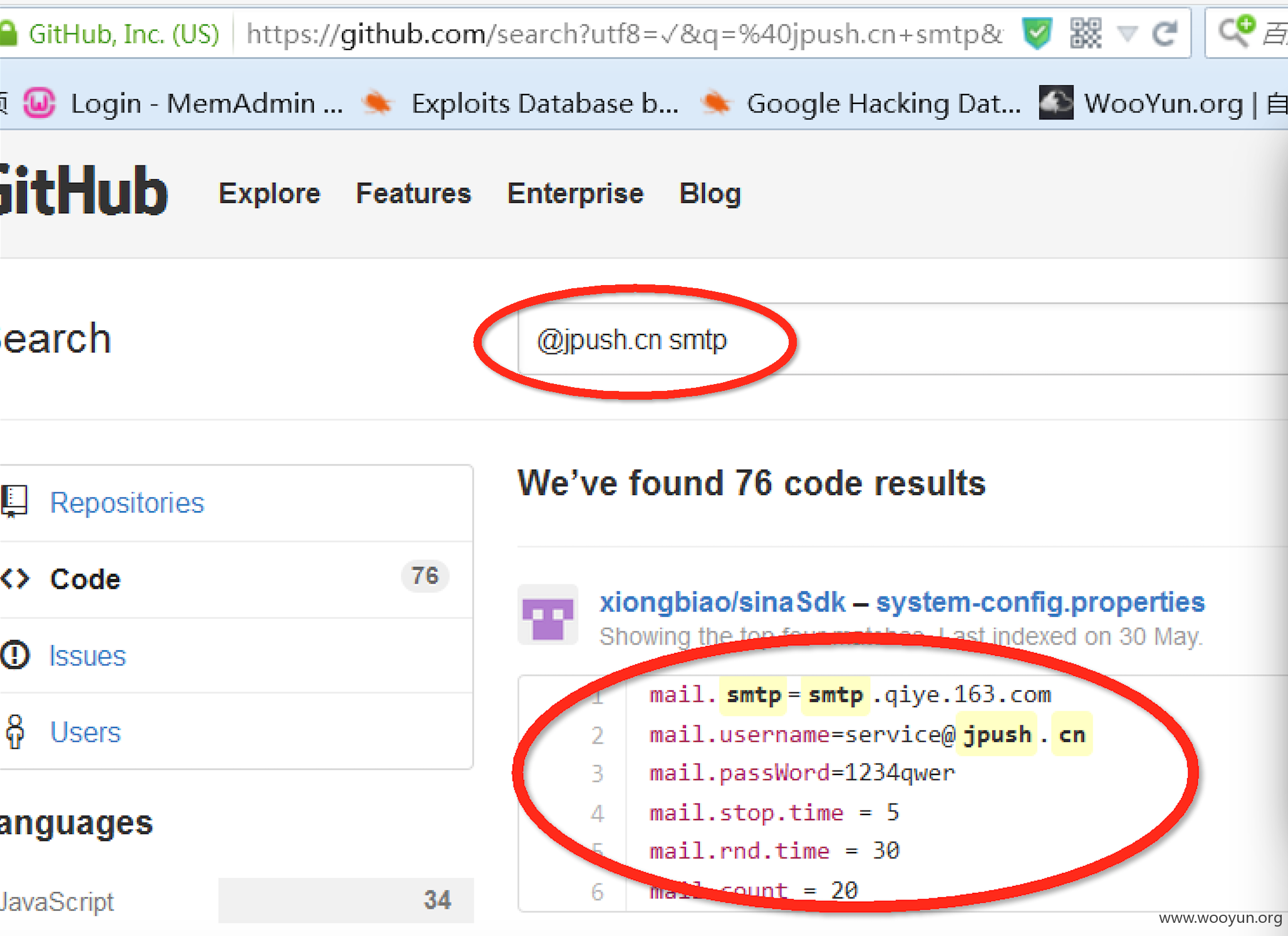1288x936 pixels.
Task: Click the mail.smtp=smtp.qiye.163.com code line
Action: (x=850, y=695)
